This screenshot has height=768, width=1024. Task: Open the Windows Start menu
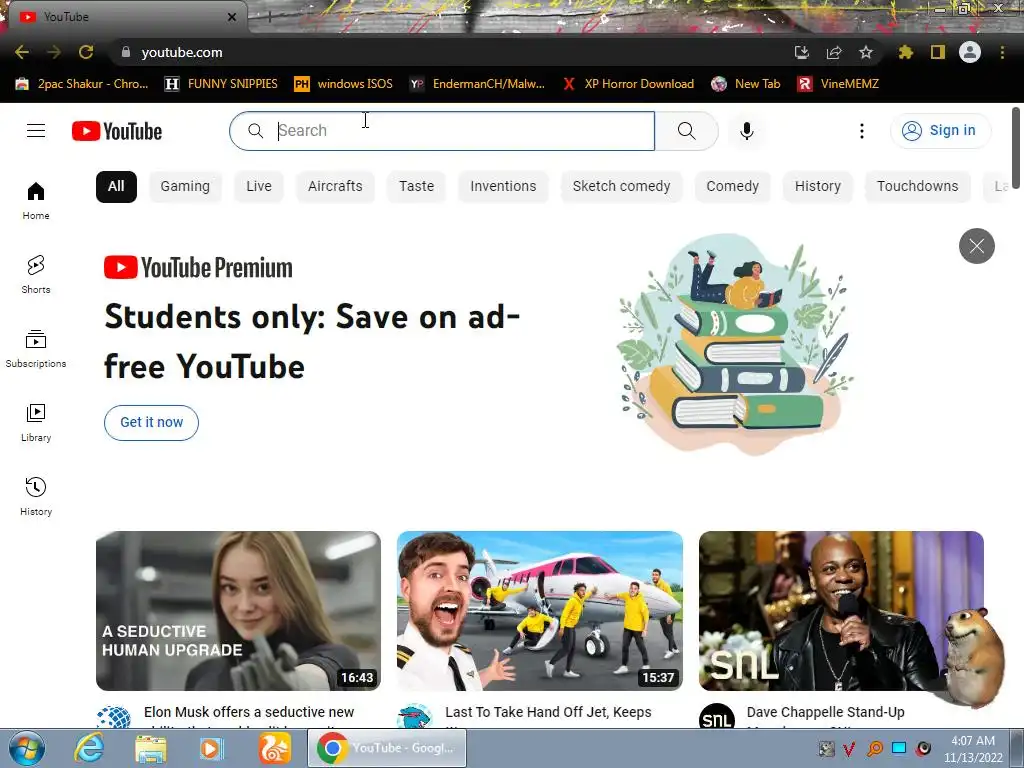pyautogui.click(x=27, y=748)
